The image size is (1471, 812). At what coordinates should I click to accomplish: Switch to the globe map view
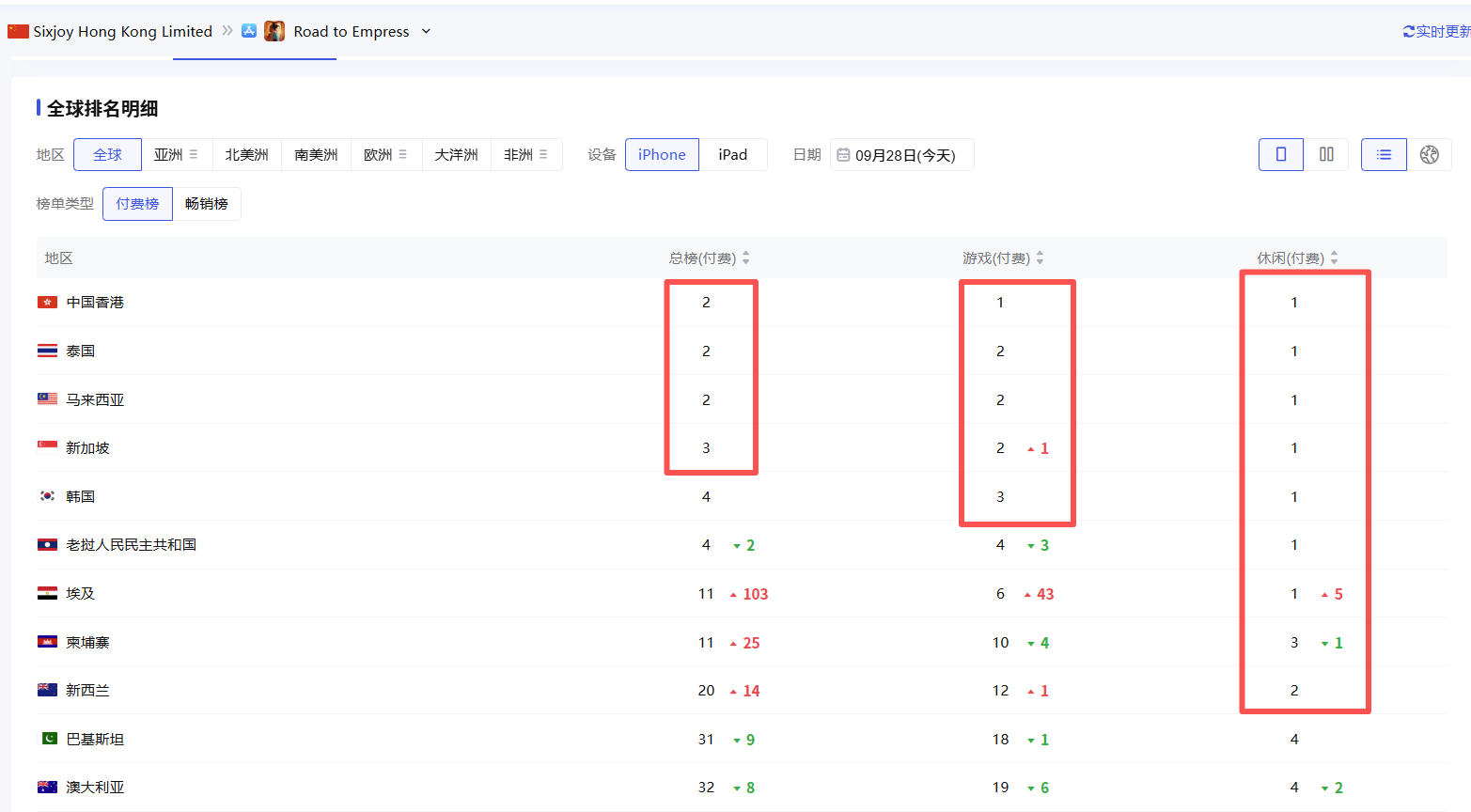[1429, 155]
